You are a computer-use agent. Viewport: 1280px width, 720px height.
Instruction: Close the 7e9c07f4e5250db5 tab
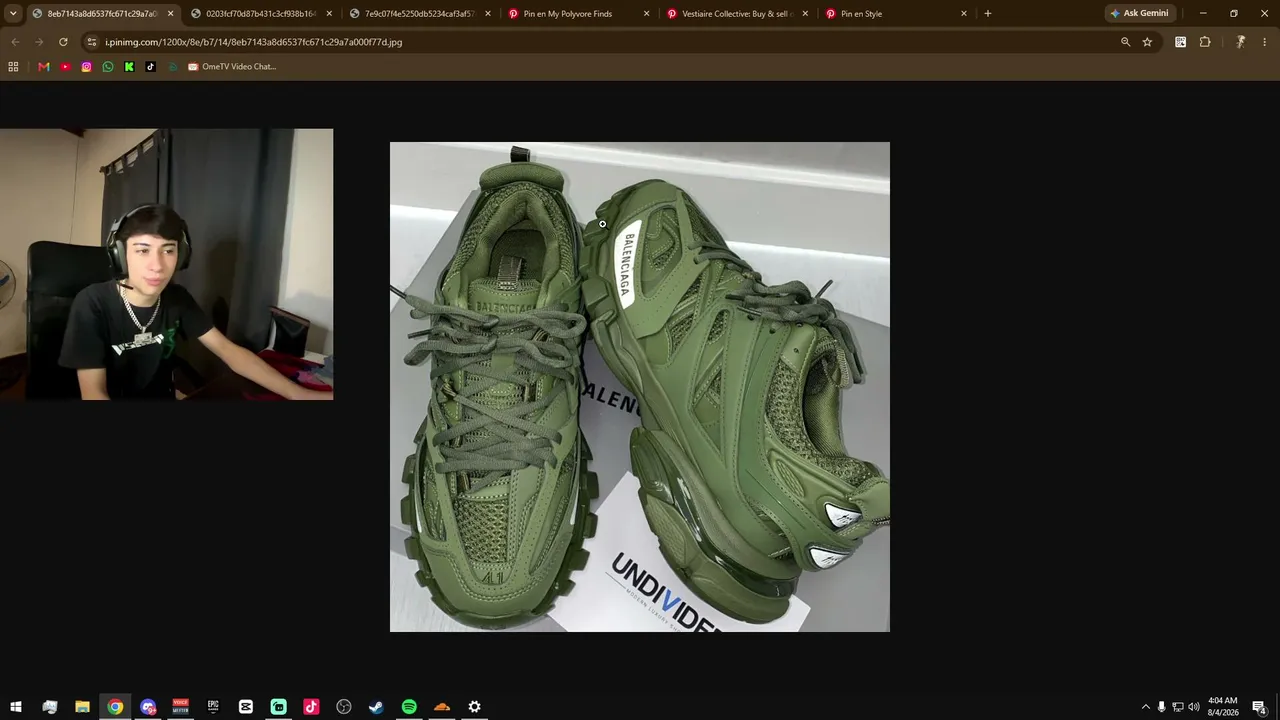488,14
